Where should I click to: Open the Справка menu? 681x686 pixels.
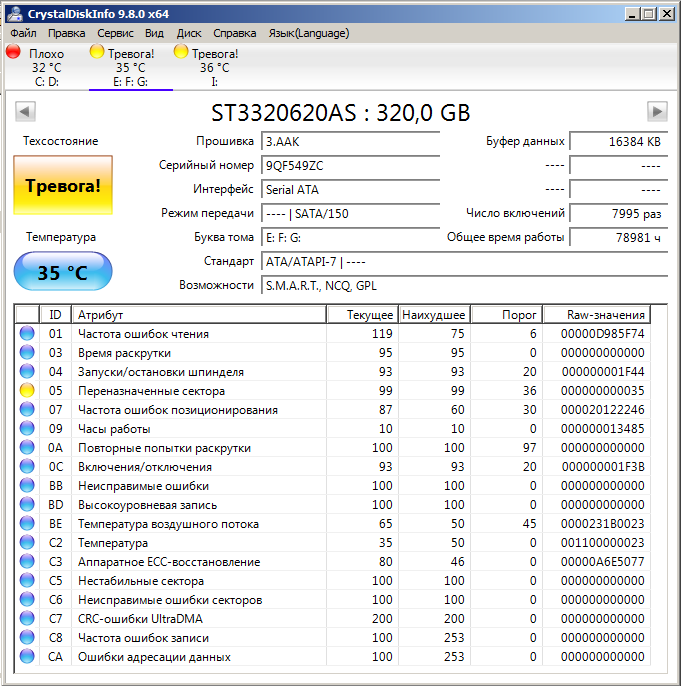coord(235,33)
